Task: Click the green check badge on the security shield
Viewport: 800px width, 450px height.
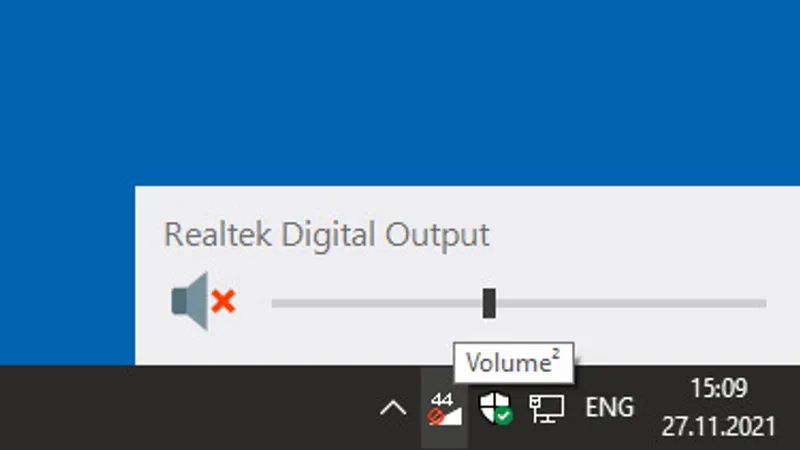Action: pos(503,415)
